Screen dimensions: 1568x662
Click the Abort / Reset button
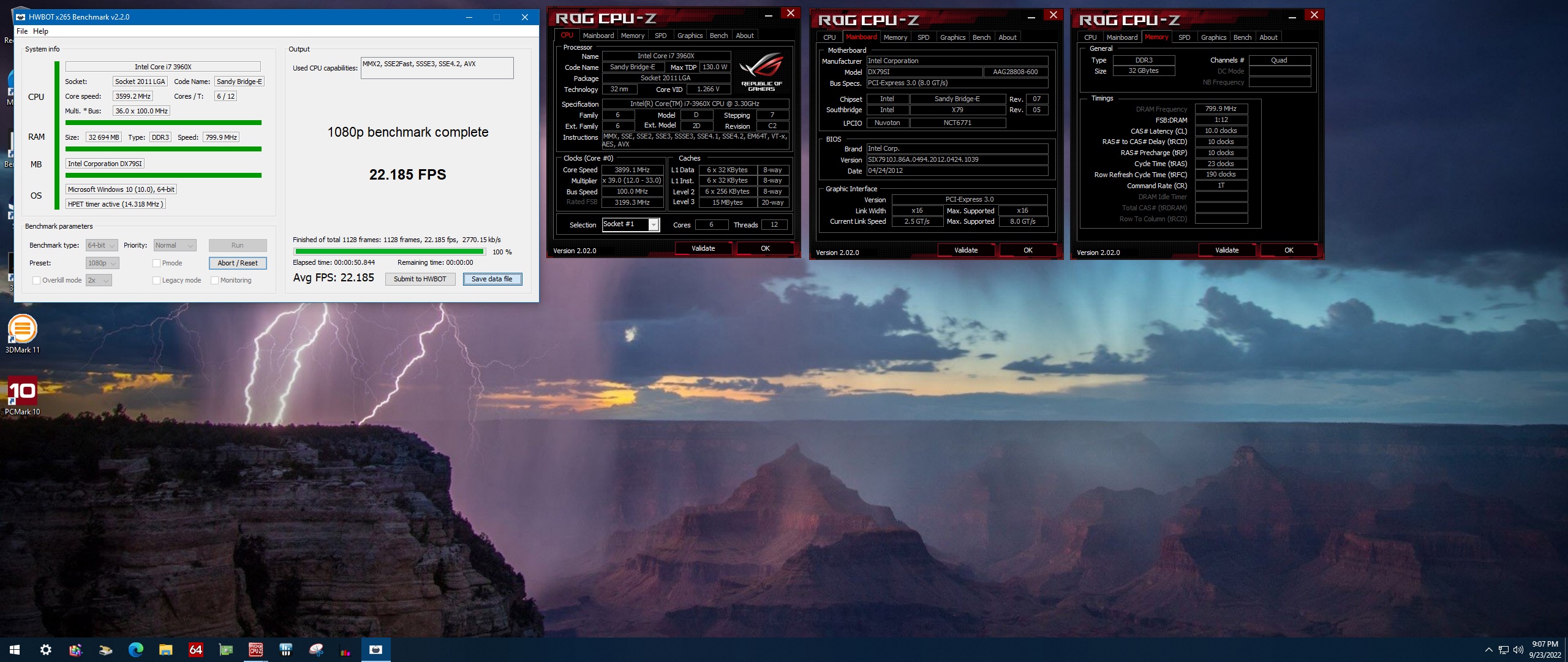(x=238, y=263)
